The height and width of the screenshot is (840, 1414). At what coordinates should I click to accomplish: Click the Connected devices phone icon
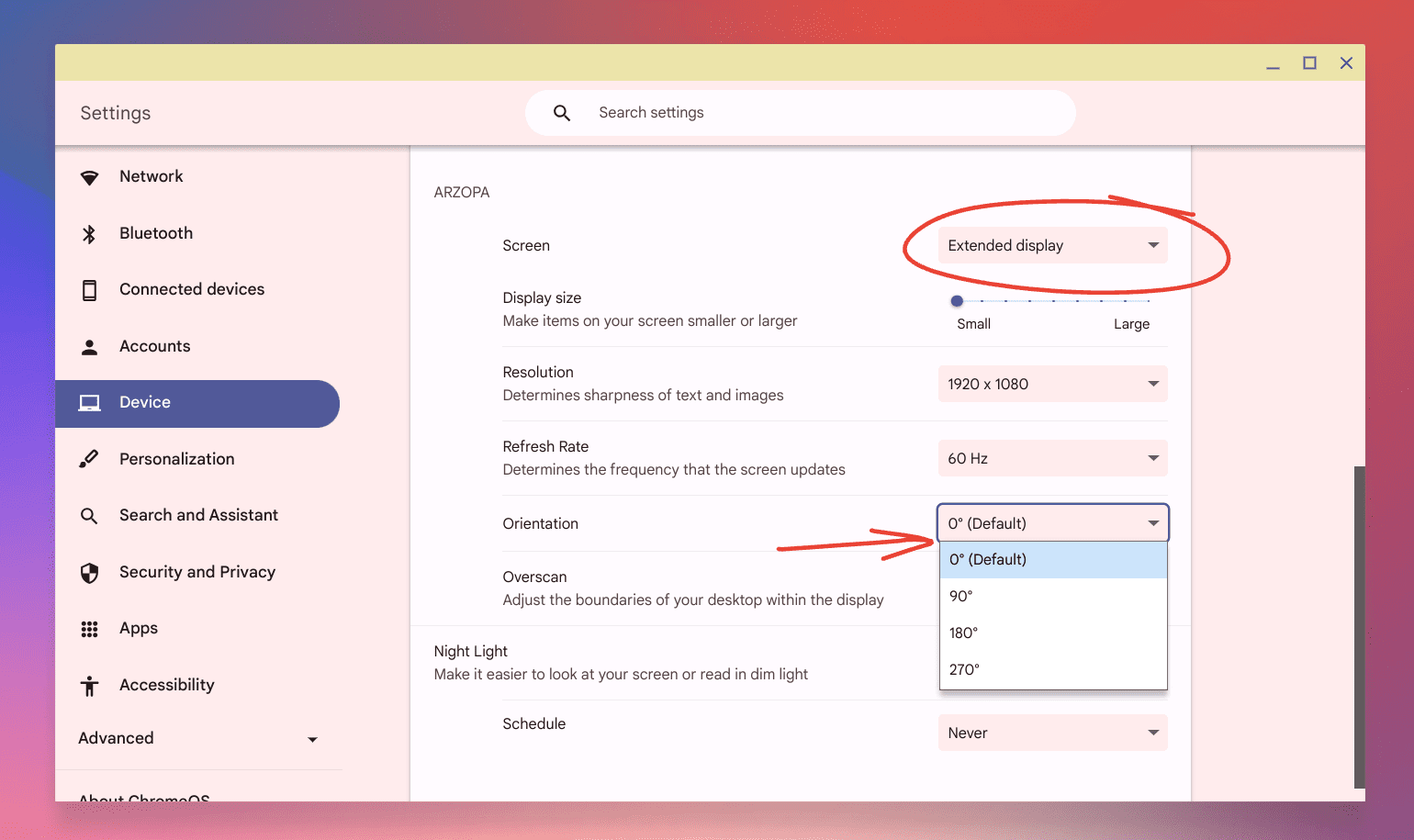[89, 290]
